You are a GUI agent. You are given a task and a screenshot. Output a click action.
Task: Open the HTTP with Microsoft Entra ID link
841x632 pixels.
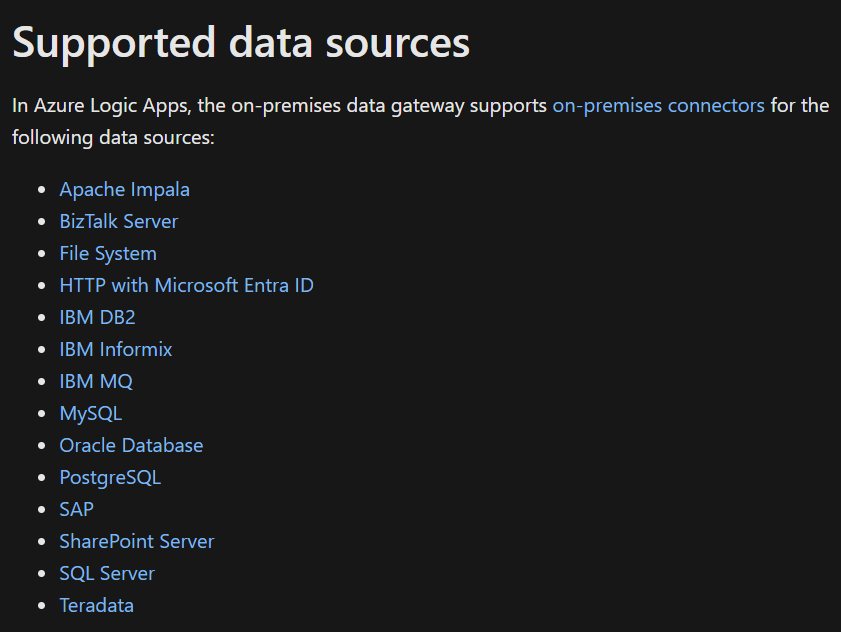186,285
